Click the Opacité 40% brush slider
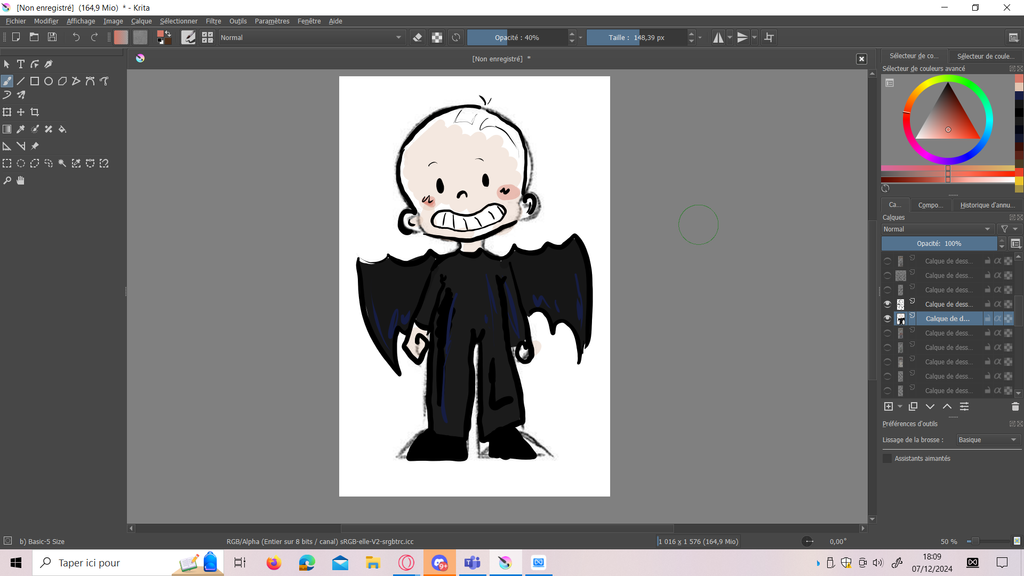This screenshot has height=576, width=1024. (x=517, y=37)
